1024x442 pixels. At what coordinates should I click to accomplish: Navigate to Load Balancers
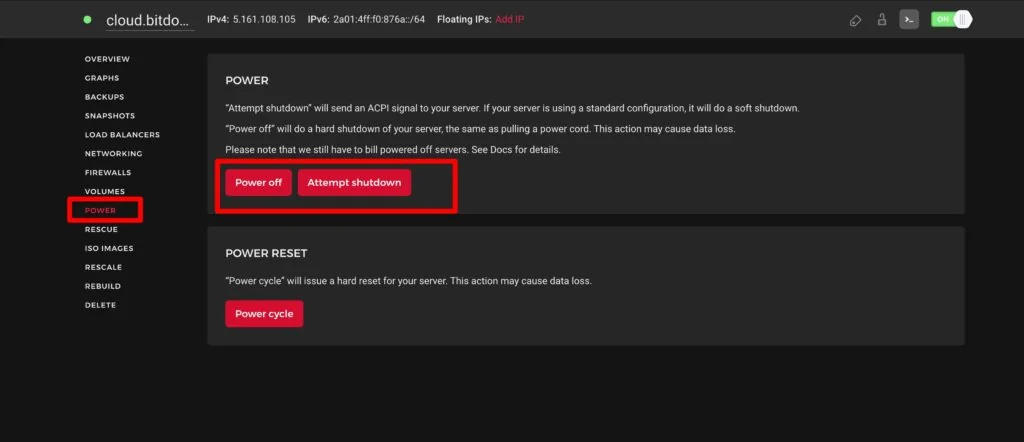pyautogui.click(x=122, y=135)
